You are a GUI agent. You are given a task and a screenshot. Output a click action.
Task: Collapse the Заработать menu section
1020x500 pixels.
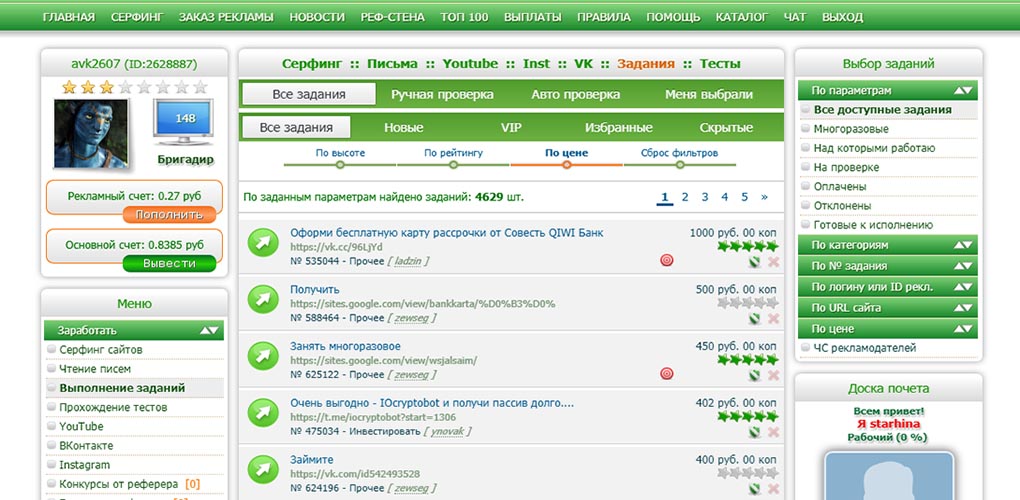click(x=134, y=330)
